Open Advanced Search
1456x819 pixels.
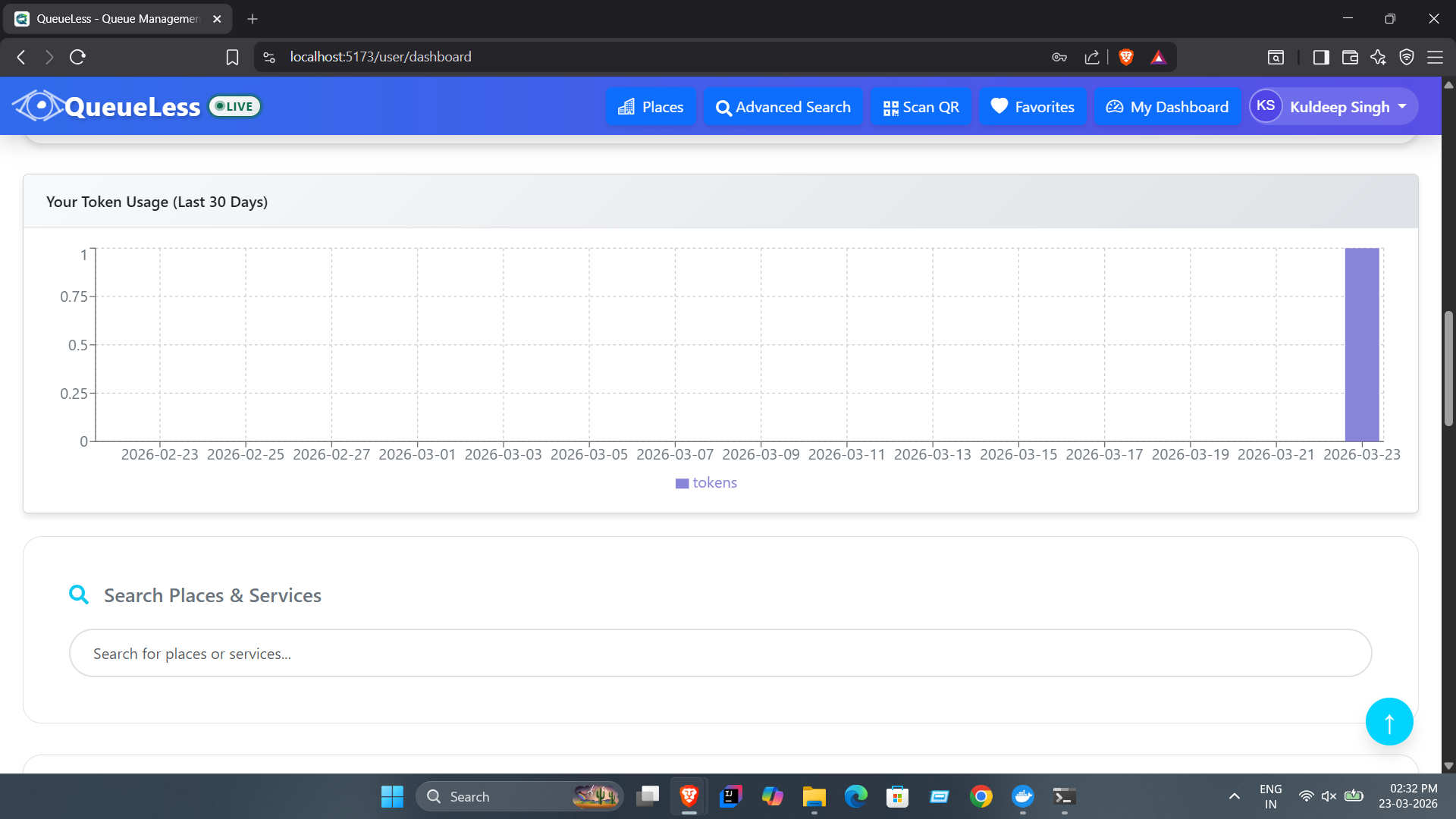pyautogui.click(x=783, y=107)
